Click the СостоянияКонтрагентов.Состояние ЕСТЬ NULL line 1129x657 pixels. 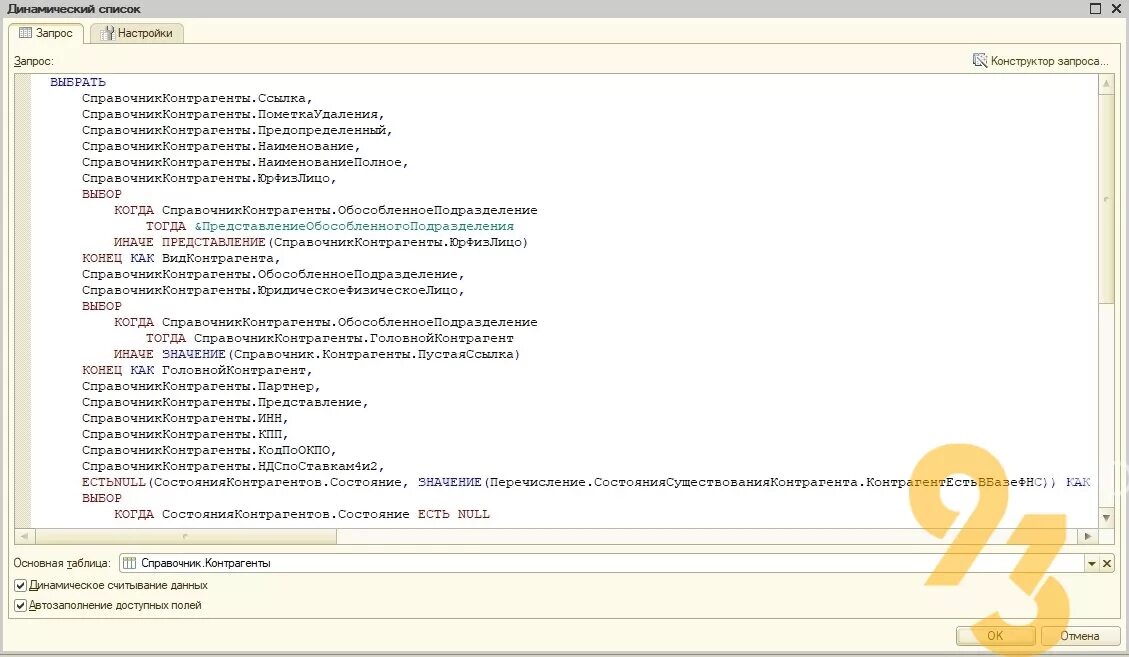point(325,514)
